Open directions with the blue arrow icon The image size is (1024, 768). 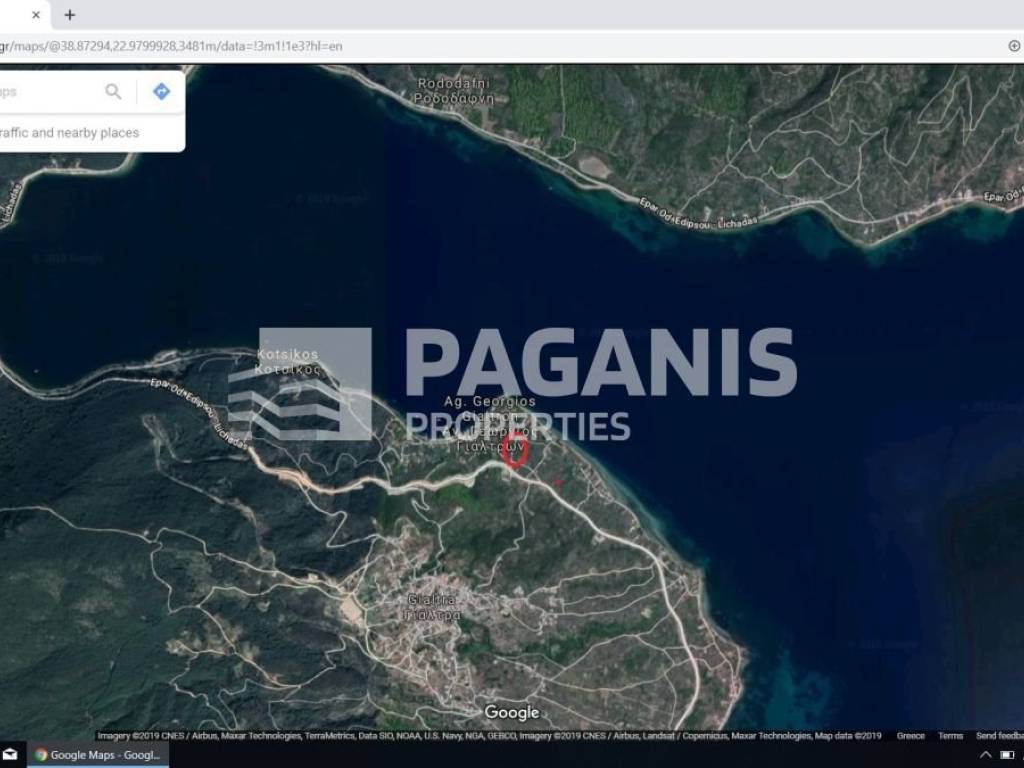[161, 92]
